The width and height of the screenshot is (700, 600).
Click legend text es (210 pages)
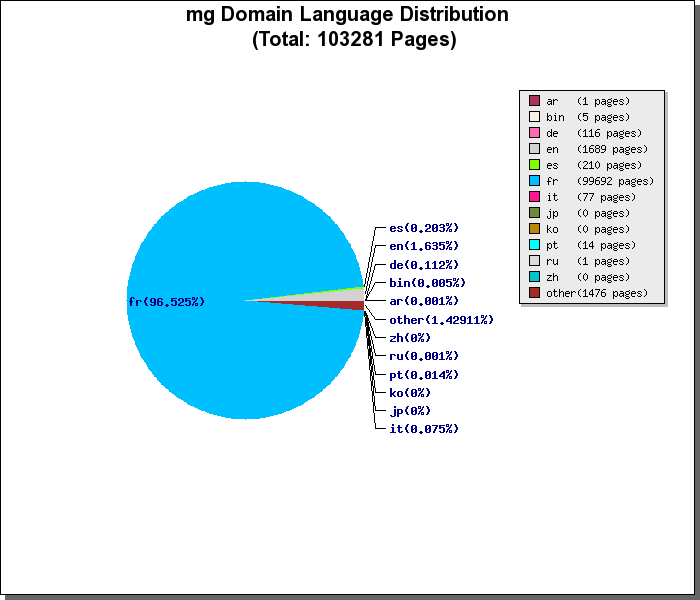tap(594, 165)
